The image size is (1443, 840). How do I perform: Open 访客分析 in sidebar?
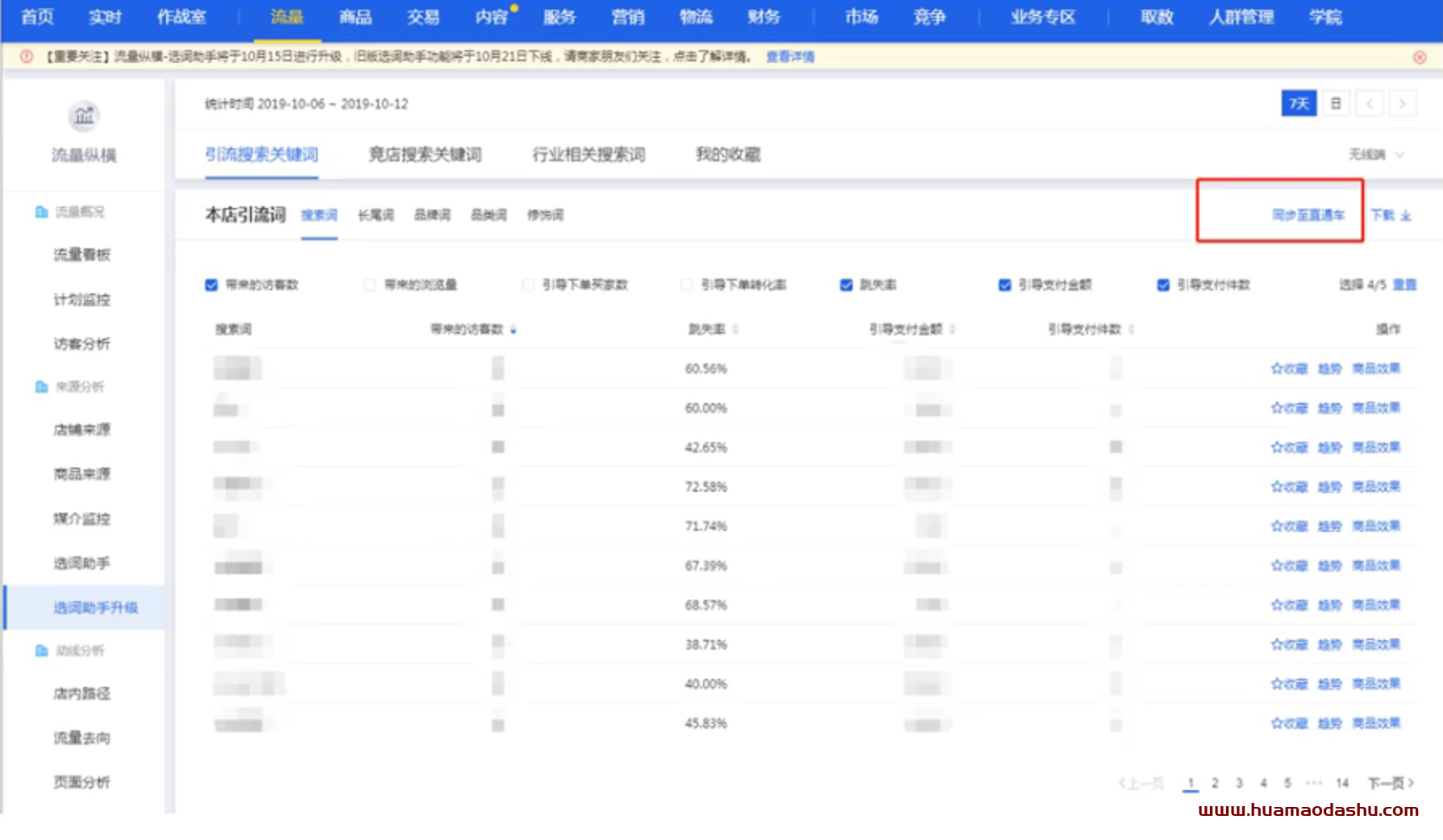(81, 344)
